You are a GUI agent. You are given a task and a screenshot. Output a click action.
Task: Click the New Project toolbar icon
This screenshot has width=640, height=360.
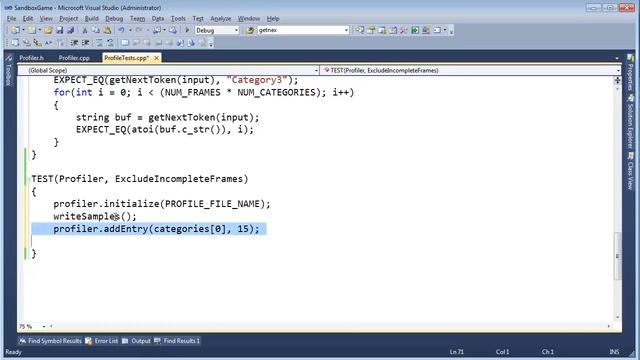click(16, 30)
